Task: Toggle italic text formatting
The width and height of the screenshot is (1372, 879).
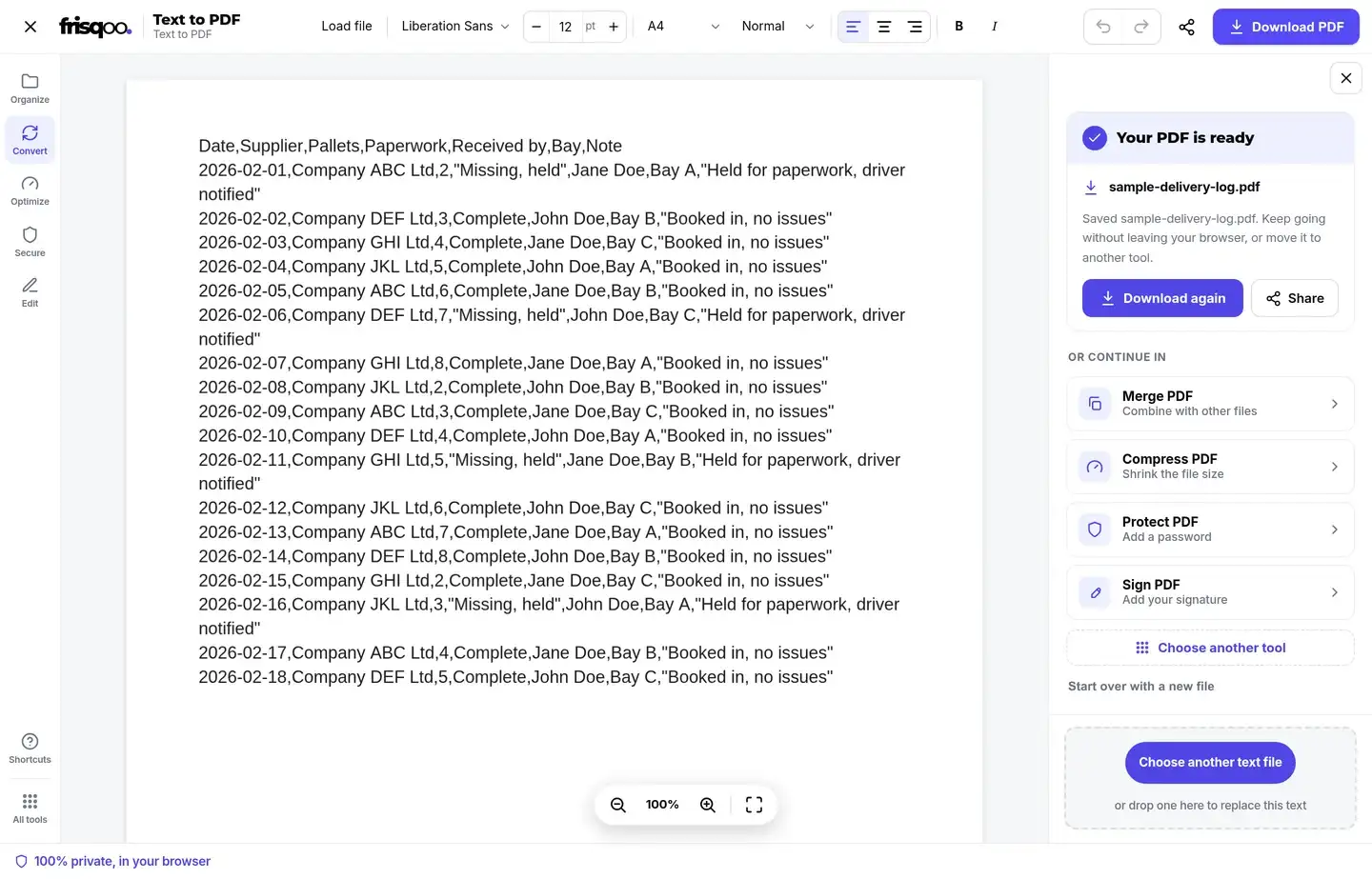Action: click(x=994, y=27)
